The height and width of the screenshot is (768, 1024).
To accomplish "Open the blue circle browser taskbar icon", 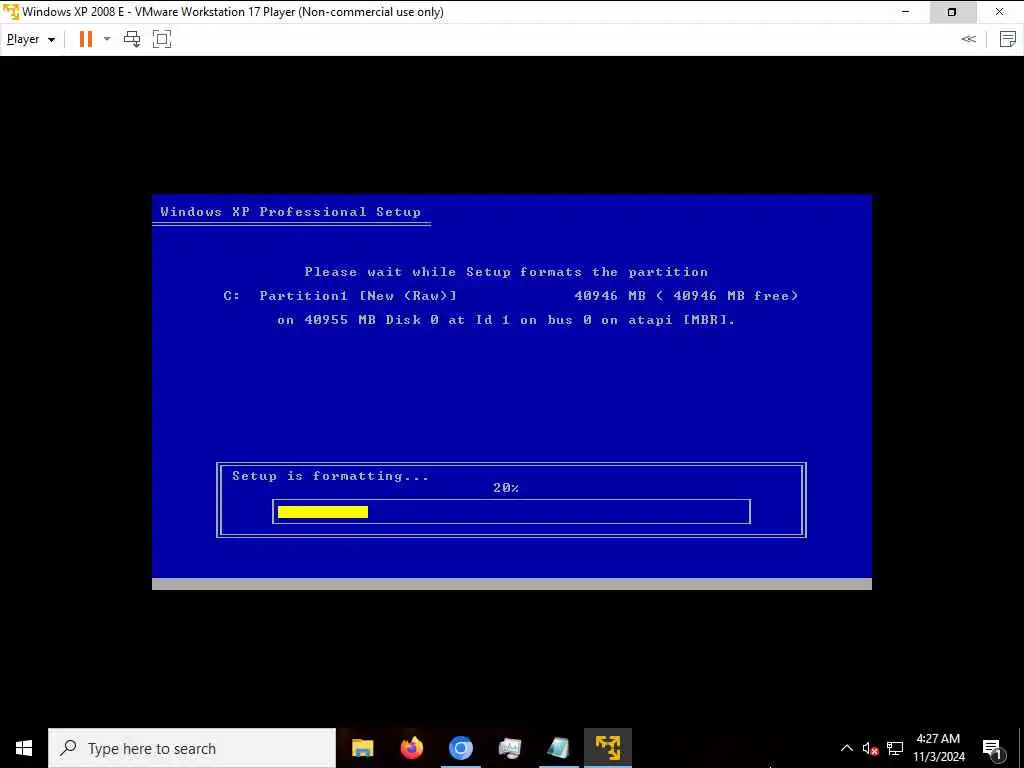I will pos(460,748).
